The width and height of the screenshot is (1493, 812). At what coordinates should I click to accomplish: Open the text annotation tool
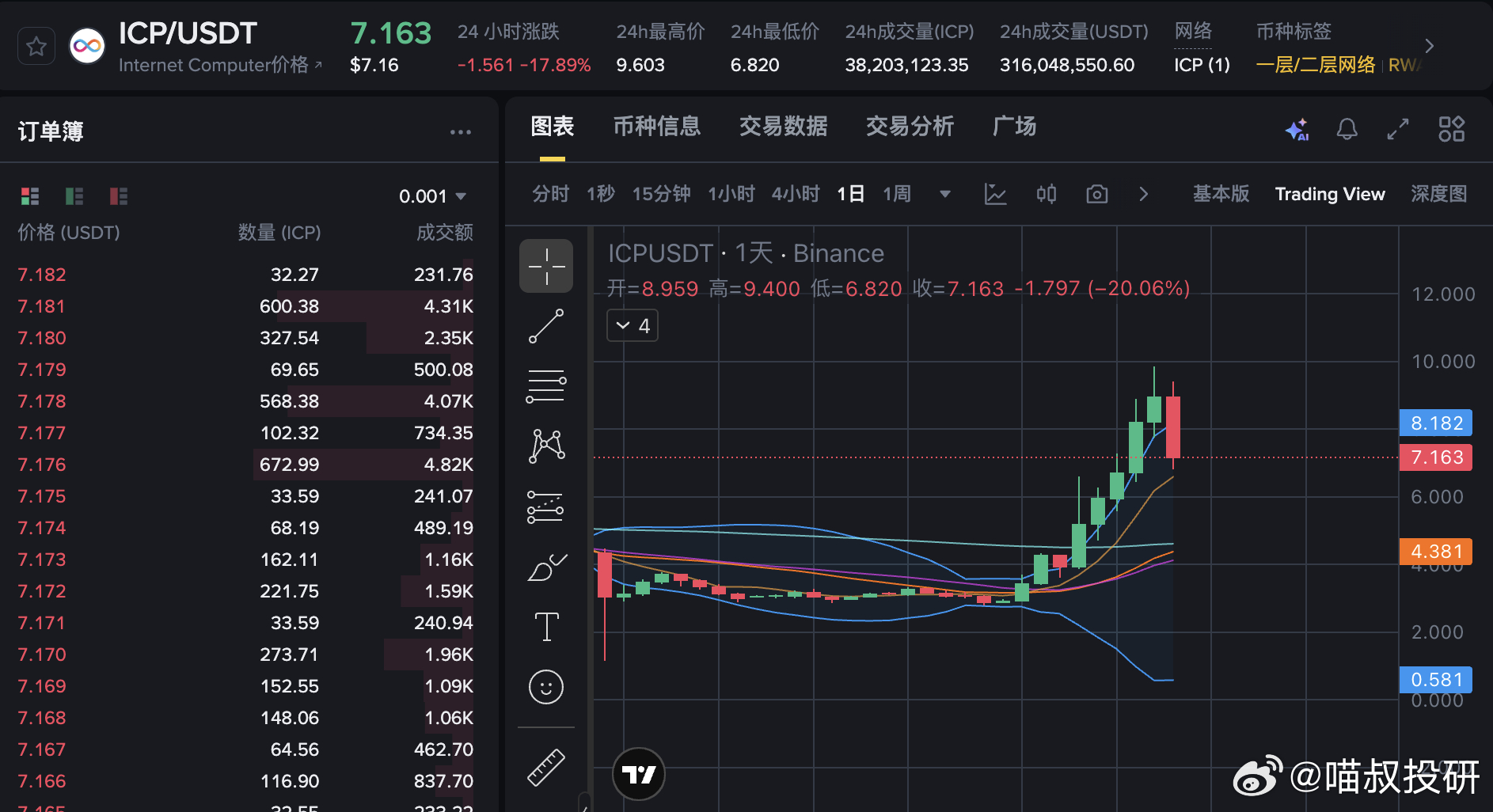pyautogui.click(x=546, y=626)
